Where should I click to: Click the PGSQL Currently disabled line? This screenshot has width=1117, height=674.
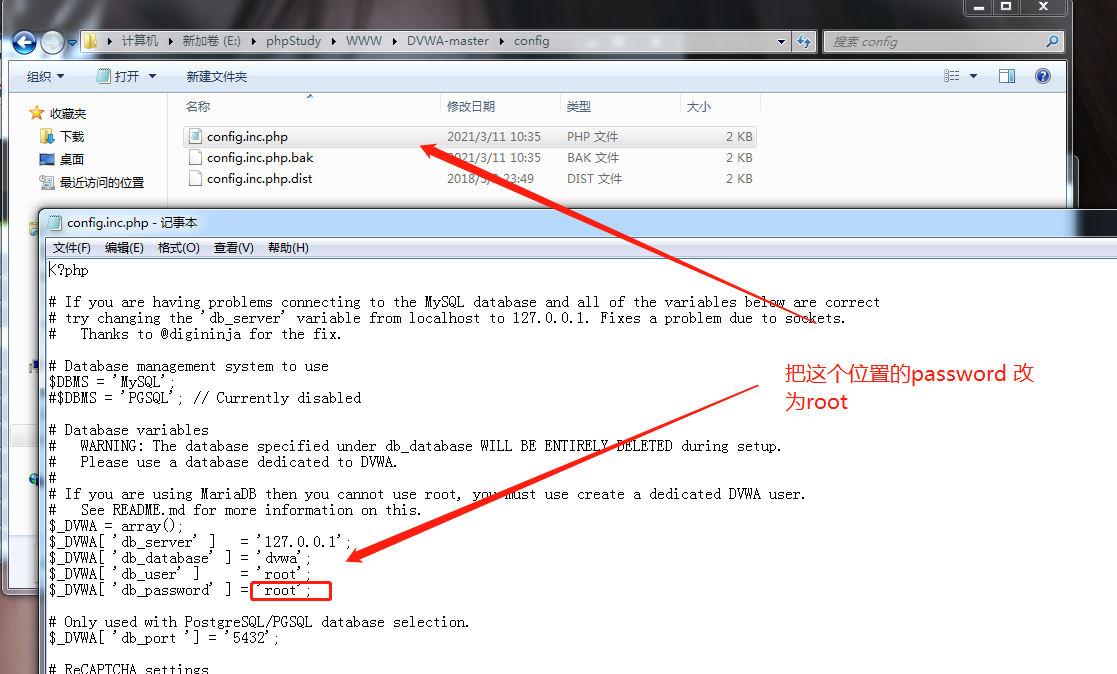[x=205, y=398]
